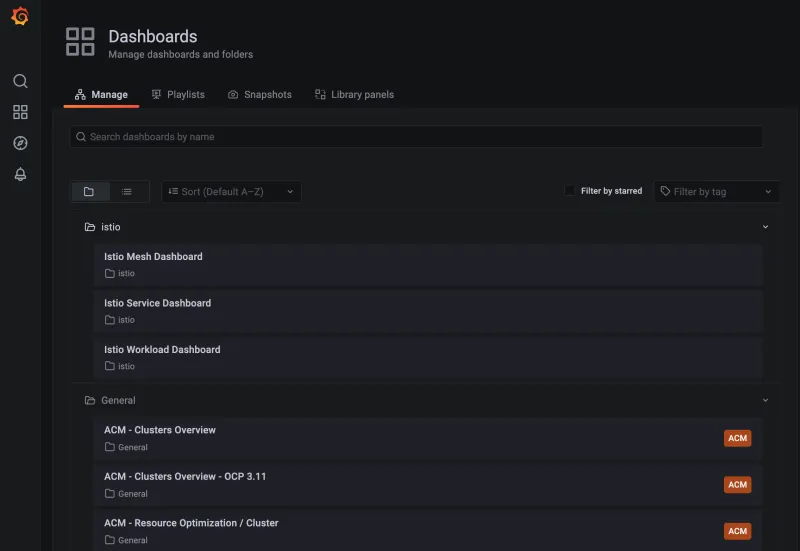Image resolution: width=800 pixels, height=551 pixels.
Task: Select the list view layout button
Action: click(127, 192)
